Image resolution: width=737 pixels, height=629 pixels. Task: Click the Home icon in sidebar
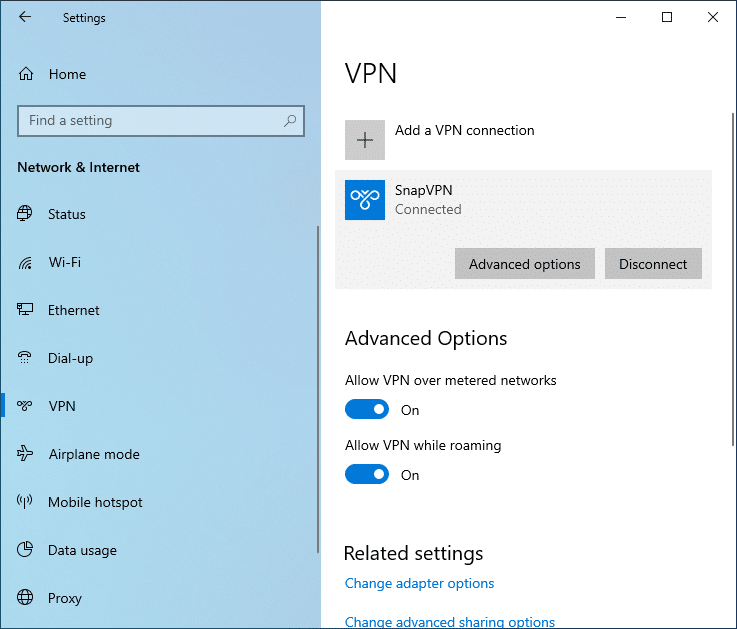click(26, 74)
